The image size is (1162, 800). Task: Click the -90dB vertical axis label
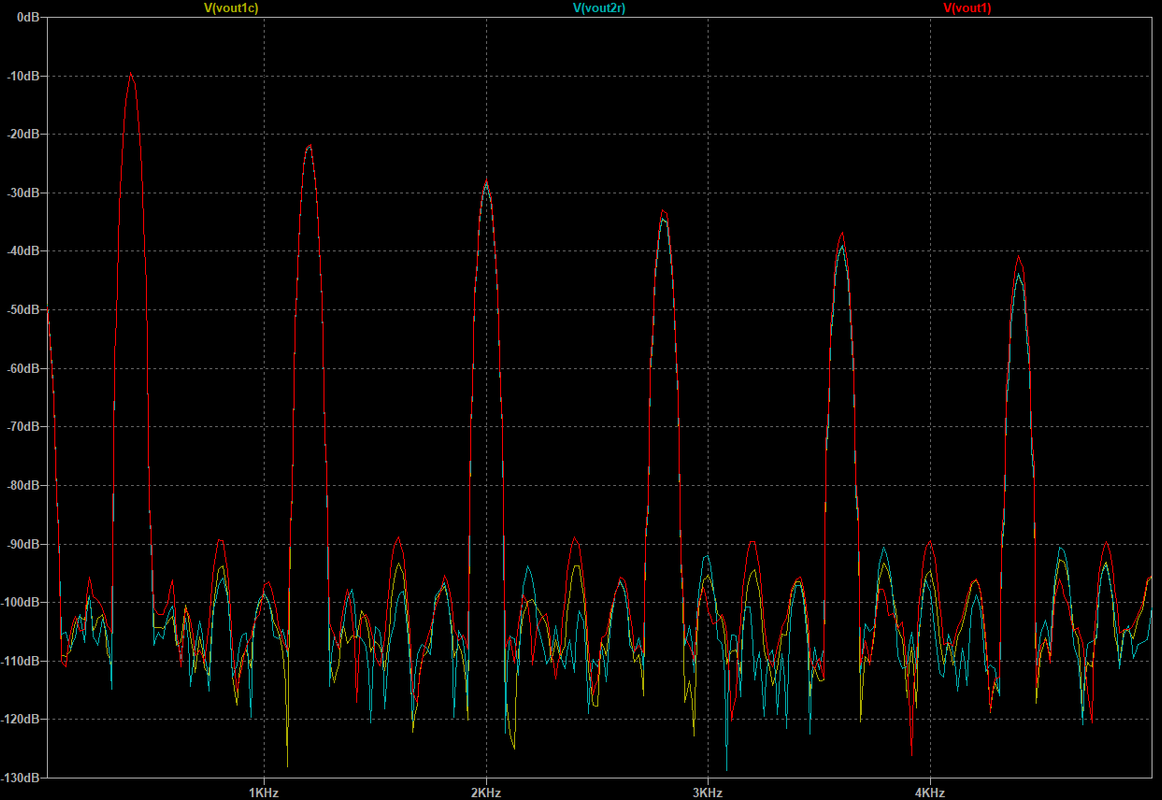click(x=24, y=544)
